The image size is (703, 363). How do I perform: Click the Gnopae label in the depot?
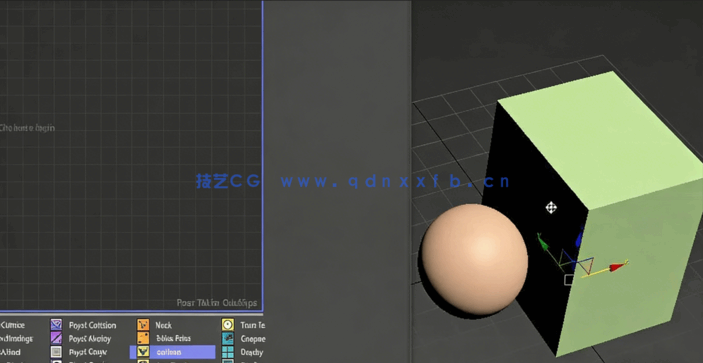pyautogui.click(x=253, y=338)
